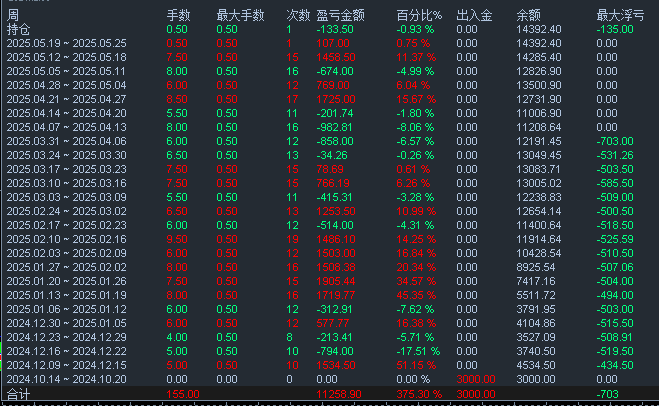Sort by the 手数 column header
The height and width of the screenshot is (406, 659).
pyautogui.click(x=178, y=16)
